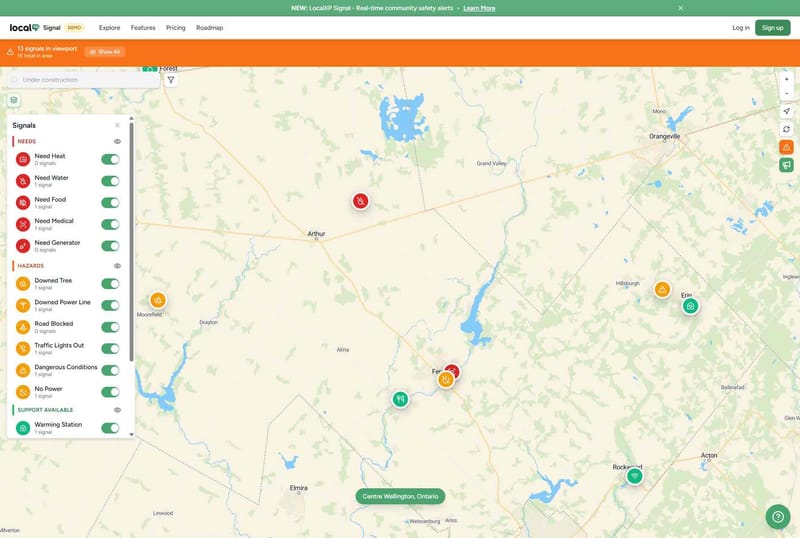Image resolution: width=800 pixels, height=538 pixels.
Task: Zoom in the map with plus
Action: tap(786, 79)
